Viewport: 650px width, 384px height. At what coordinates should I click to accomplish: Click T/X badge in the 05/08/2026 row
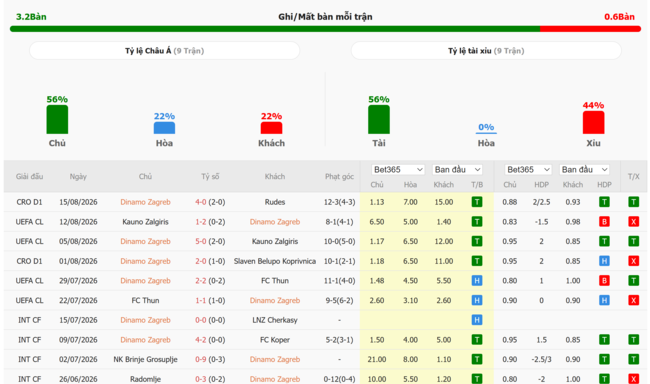633,241
